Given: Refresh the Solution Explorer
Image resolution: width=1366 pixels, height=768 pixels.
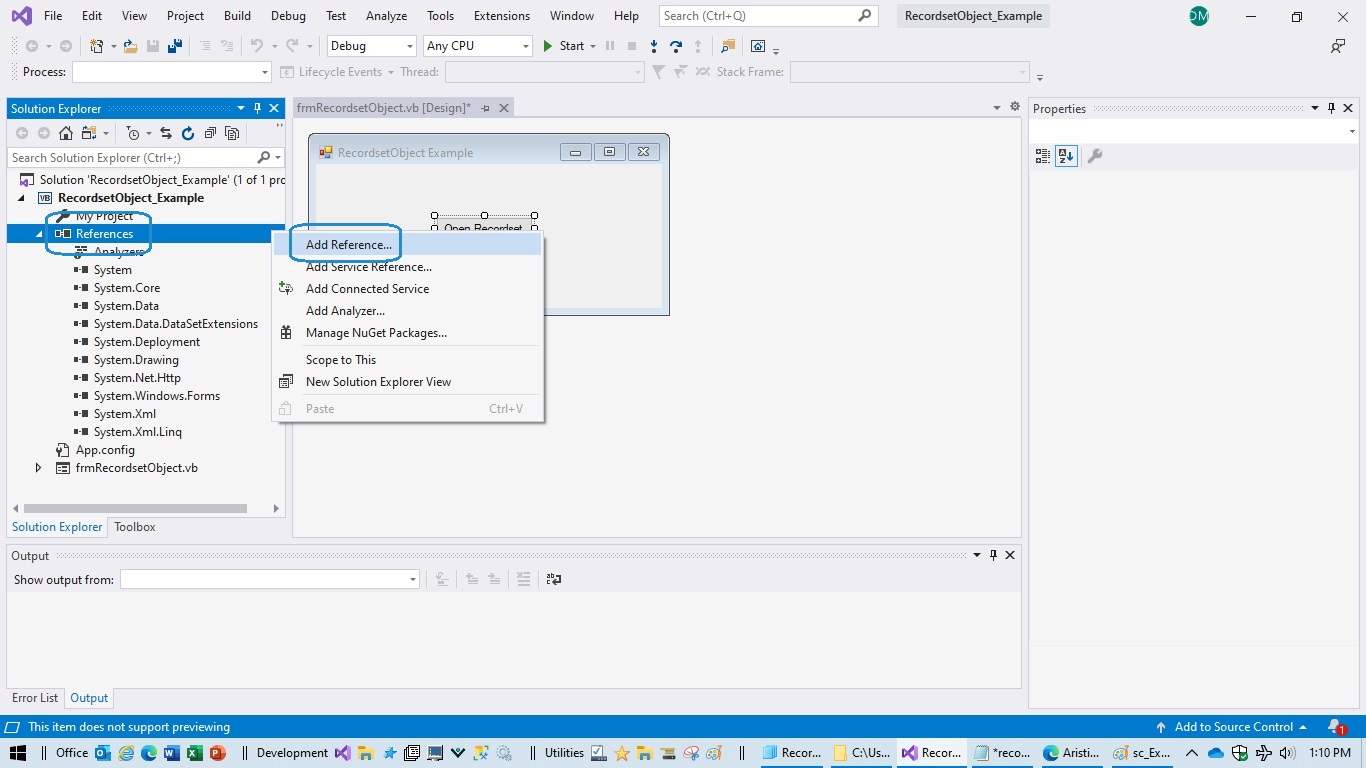Looking at the screenshot, I should tap(188, 133).
